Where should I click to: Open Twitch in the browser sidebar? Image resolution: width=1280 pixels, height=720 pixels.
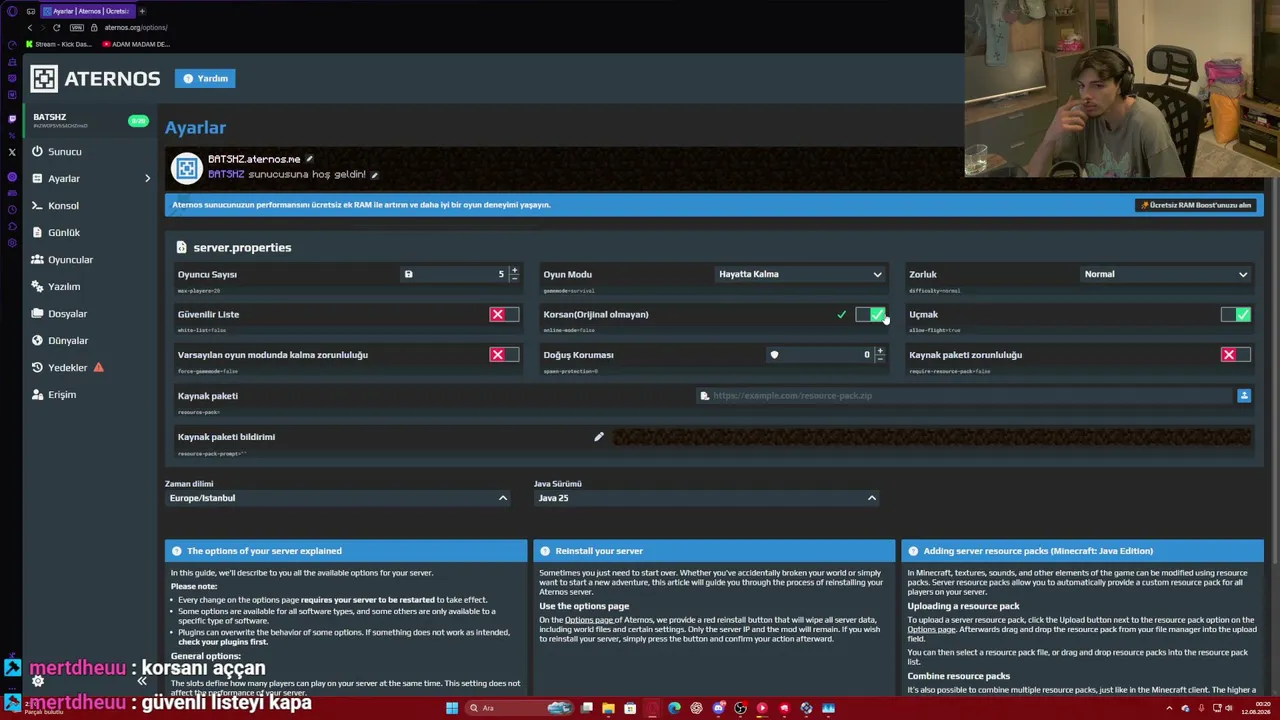12,118
